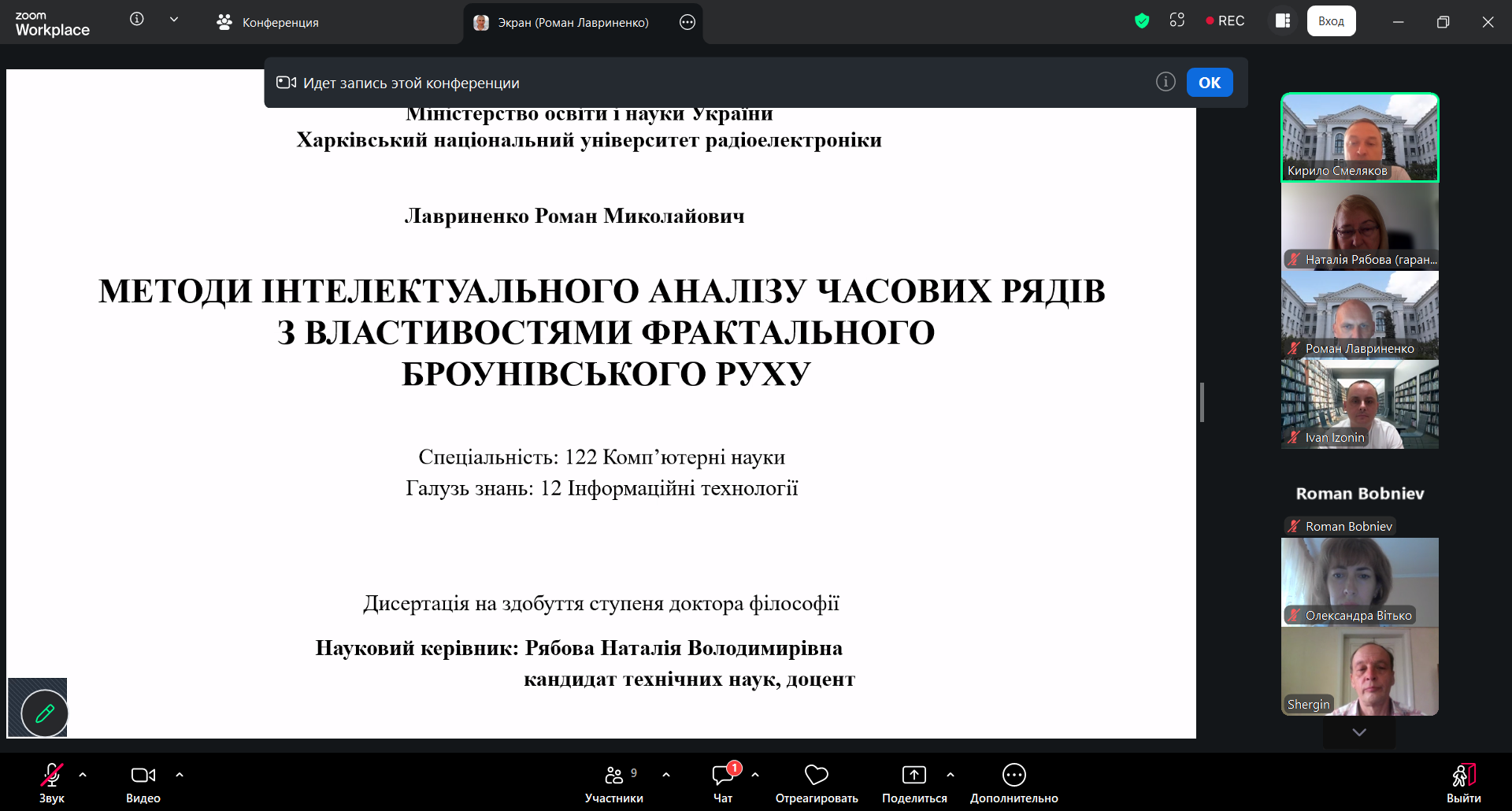Open Дополнительно more options menu
The image size is (1512, 811).
(x=1014, y=783)
